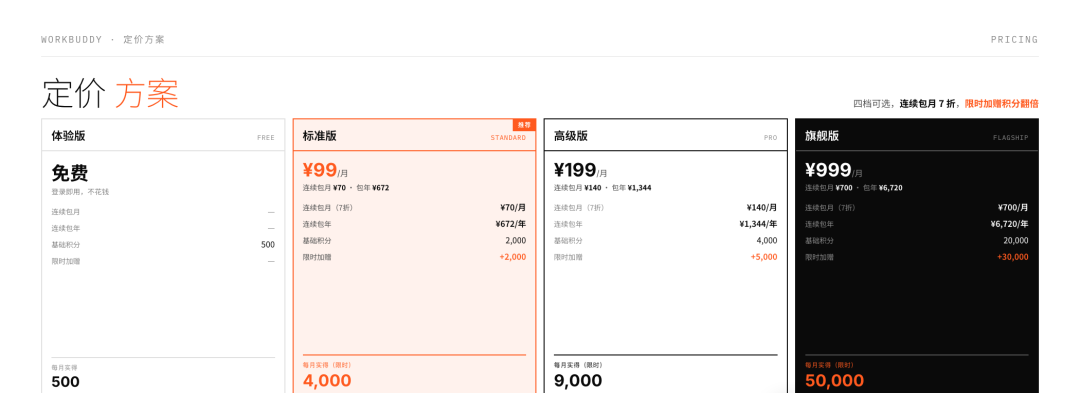Screen dimensions: 1080x393
Task: Click the ¥140/月 value in 高级版
Action: click(762, 207)
